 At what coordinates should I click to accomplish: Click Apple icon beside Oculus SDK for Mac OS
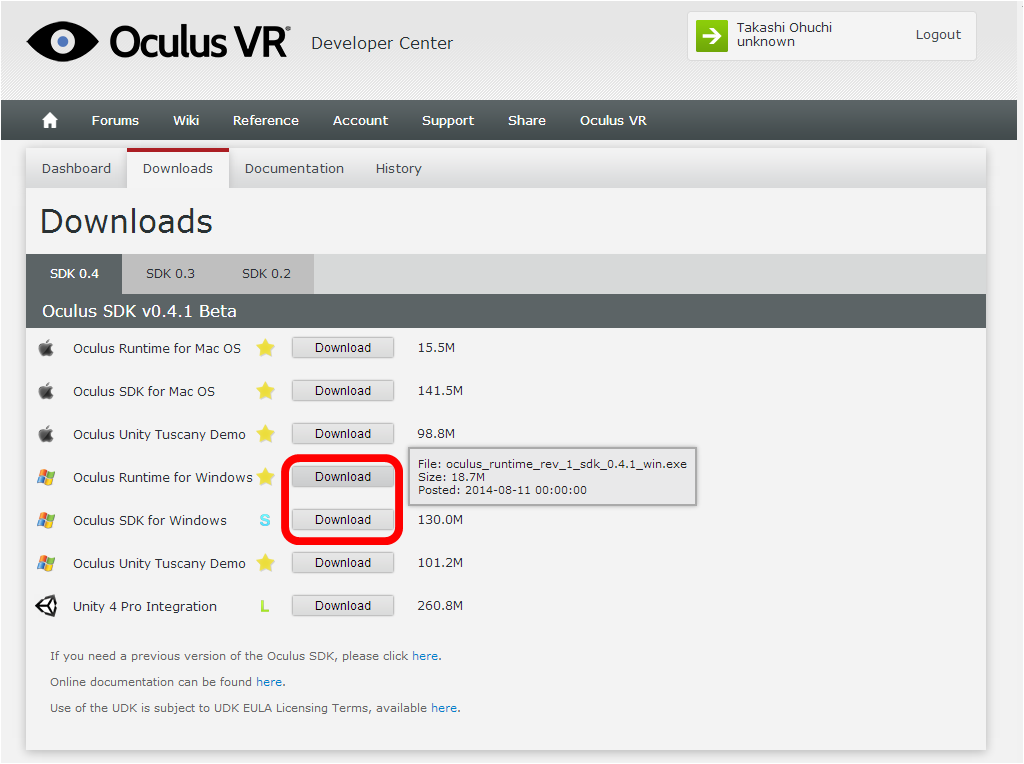point(46,391)
